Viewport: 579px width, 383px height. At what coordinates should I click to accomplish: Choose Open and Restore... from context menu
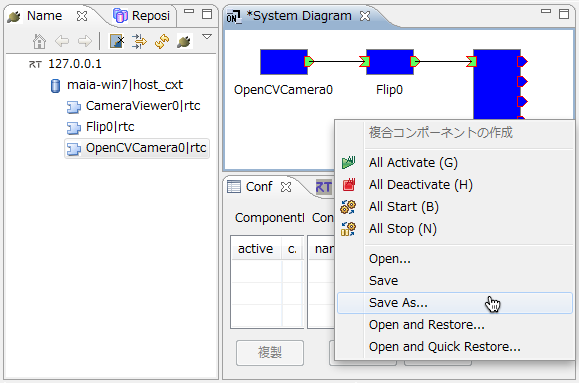(455, 325)
